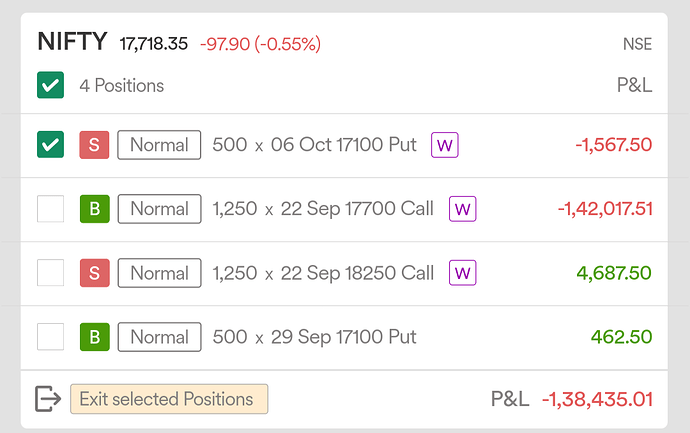Click the S badge on 17100 Put row
The image size is (690, 433).
coord(94,145)
